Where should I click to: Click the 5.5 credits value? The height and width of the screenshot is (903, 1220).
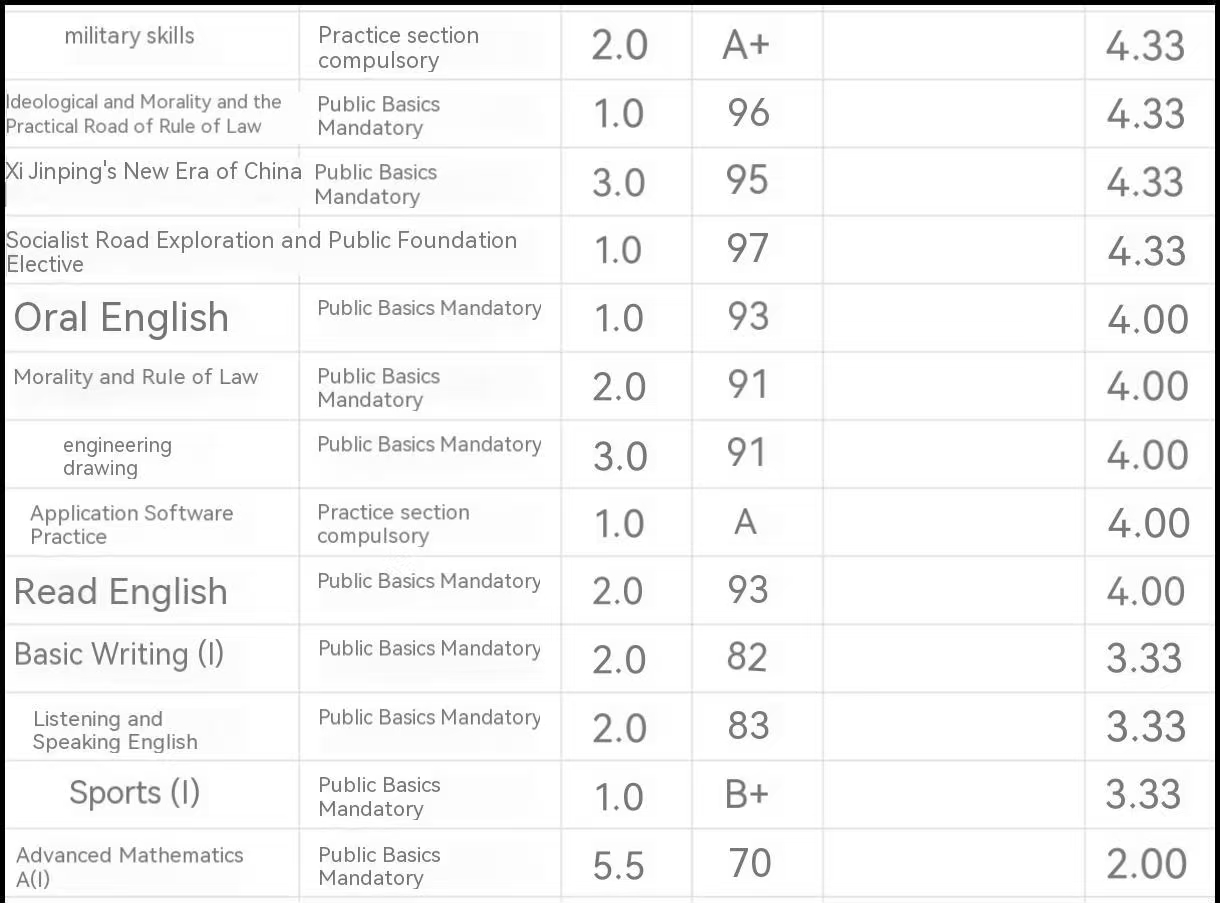click(x=619, y=866)
